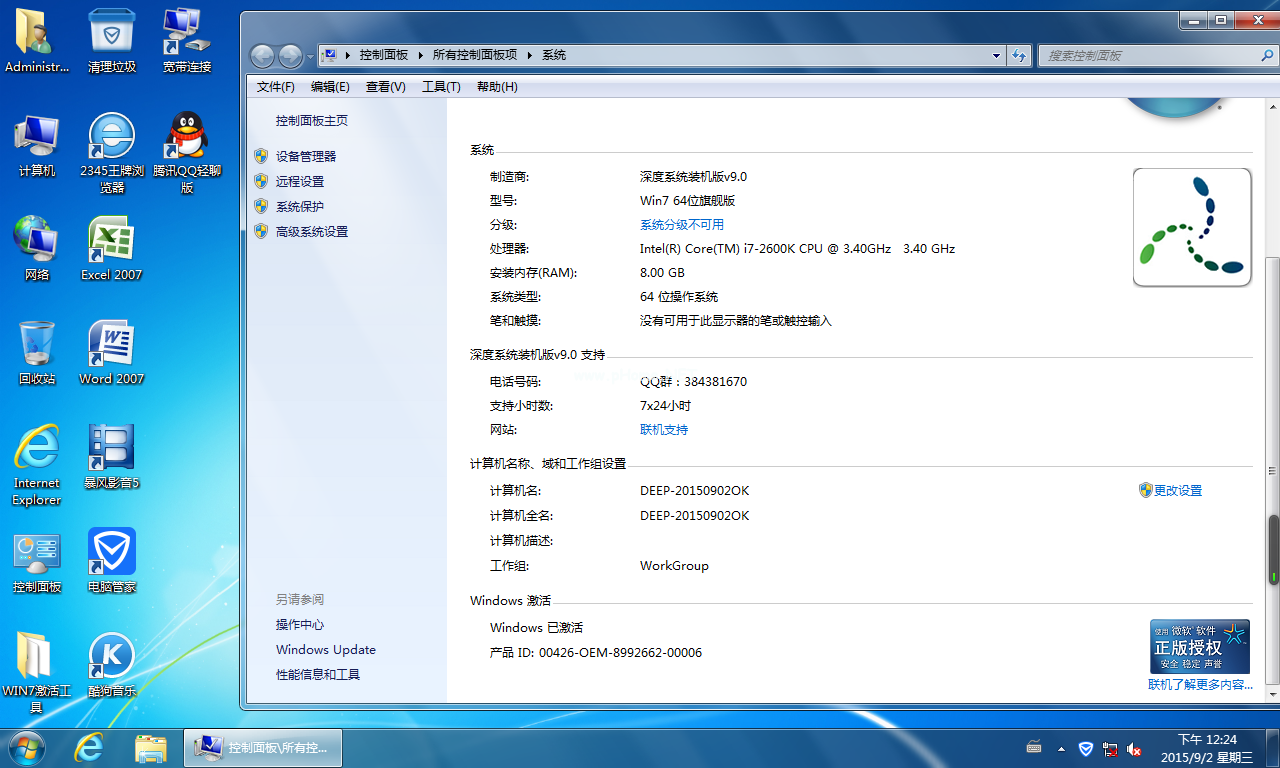Click the 更改设置 link

coord(1177,491)
